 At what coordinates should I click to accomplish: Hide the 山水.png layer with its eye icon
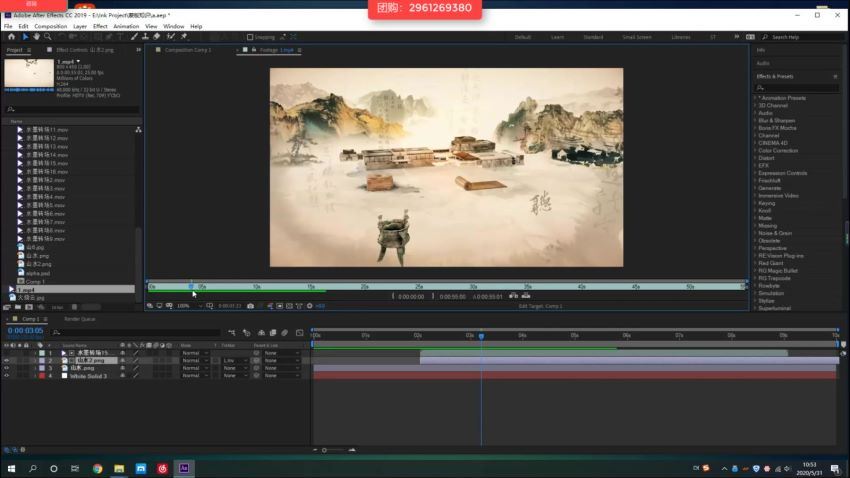tap(7, 368)
